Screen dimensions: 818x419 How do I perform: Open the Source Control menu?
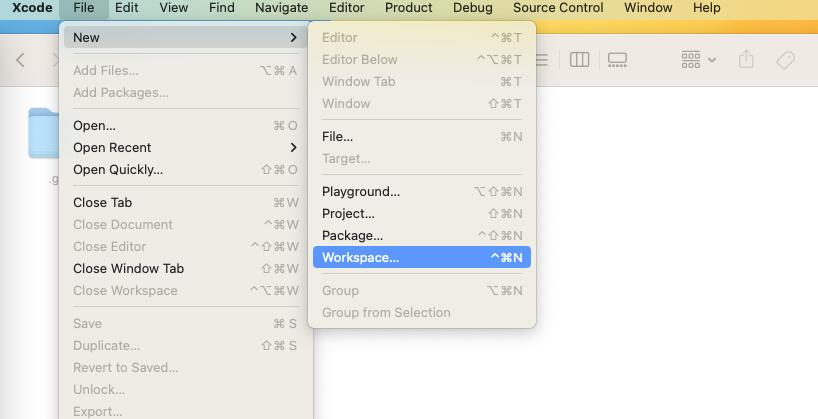point(558,8)
